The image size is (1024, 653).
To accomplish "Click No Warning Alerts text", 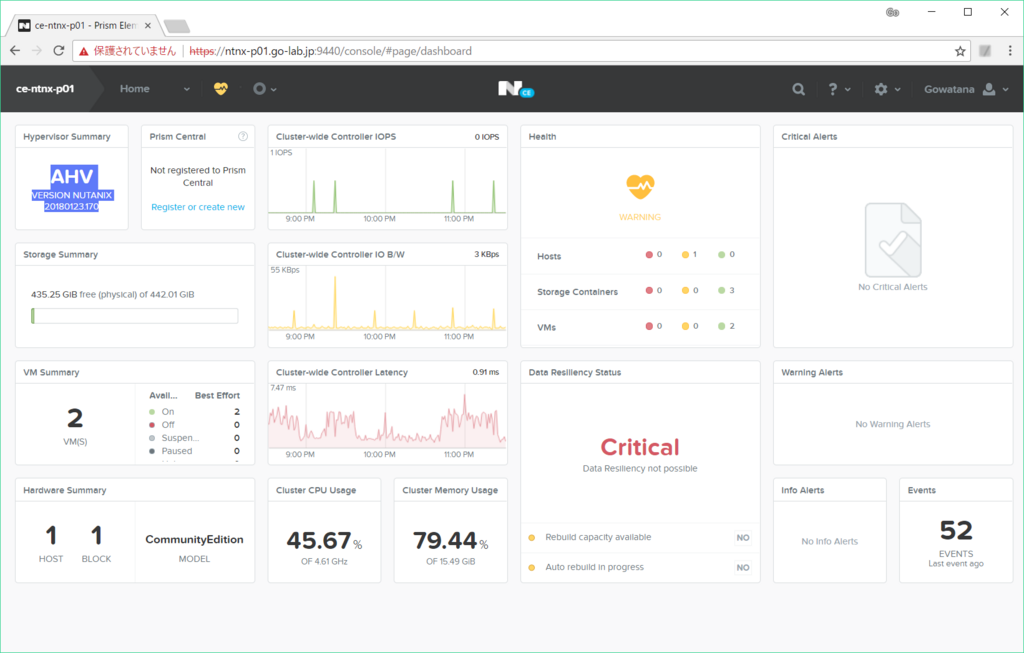I will [893, 424].
